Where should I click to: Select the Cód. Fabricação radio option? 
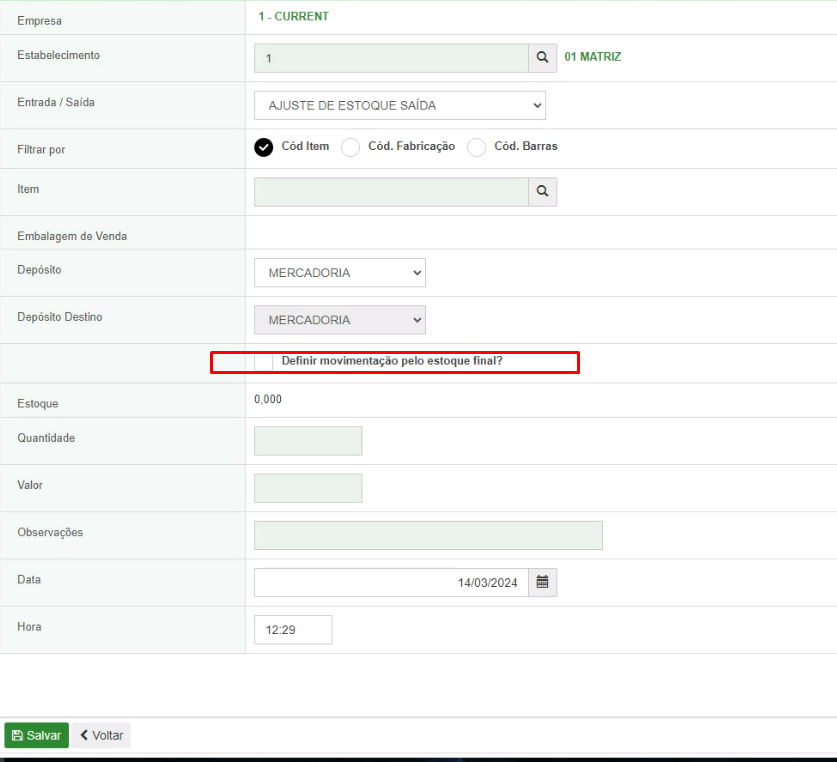point(351,147)
